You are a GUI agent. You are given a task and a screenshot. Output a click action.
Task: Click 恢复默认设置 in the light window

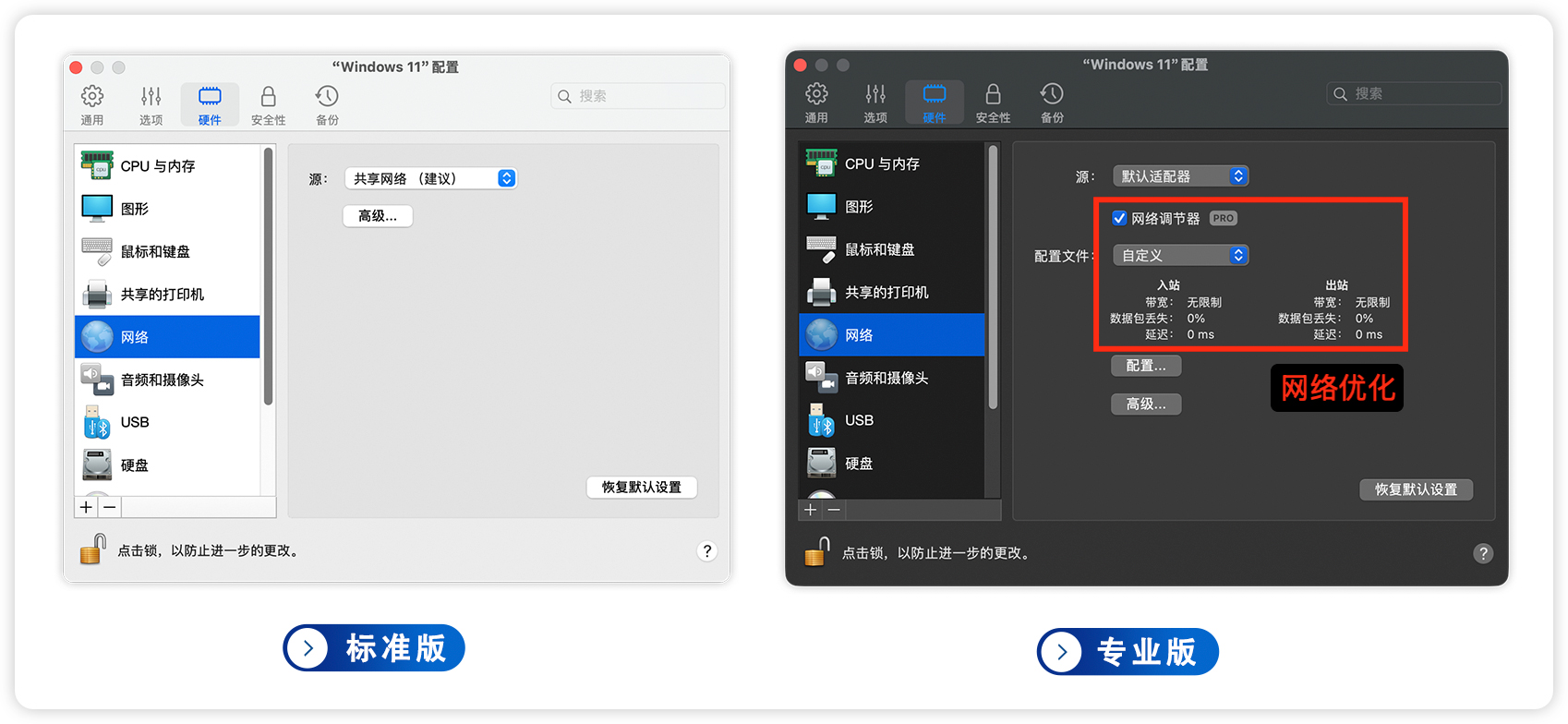point(642,488)
